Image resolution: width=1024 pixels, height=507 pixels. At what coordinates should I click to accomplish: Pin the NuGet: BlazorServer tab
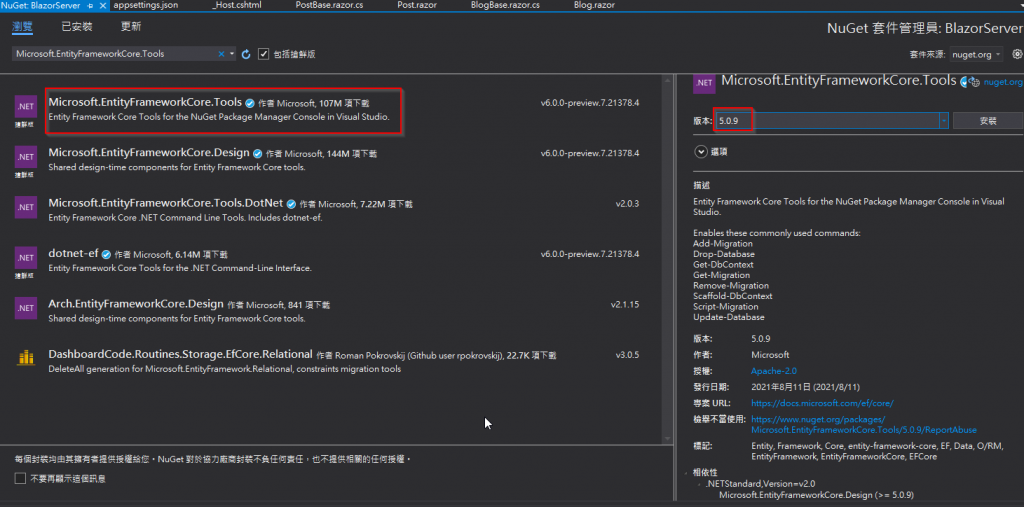pyautogui.click(x=90, y=5)
